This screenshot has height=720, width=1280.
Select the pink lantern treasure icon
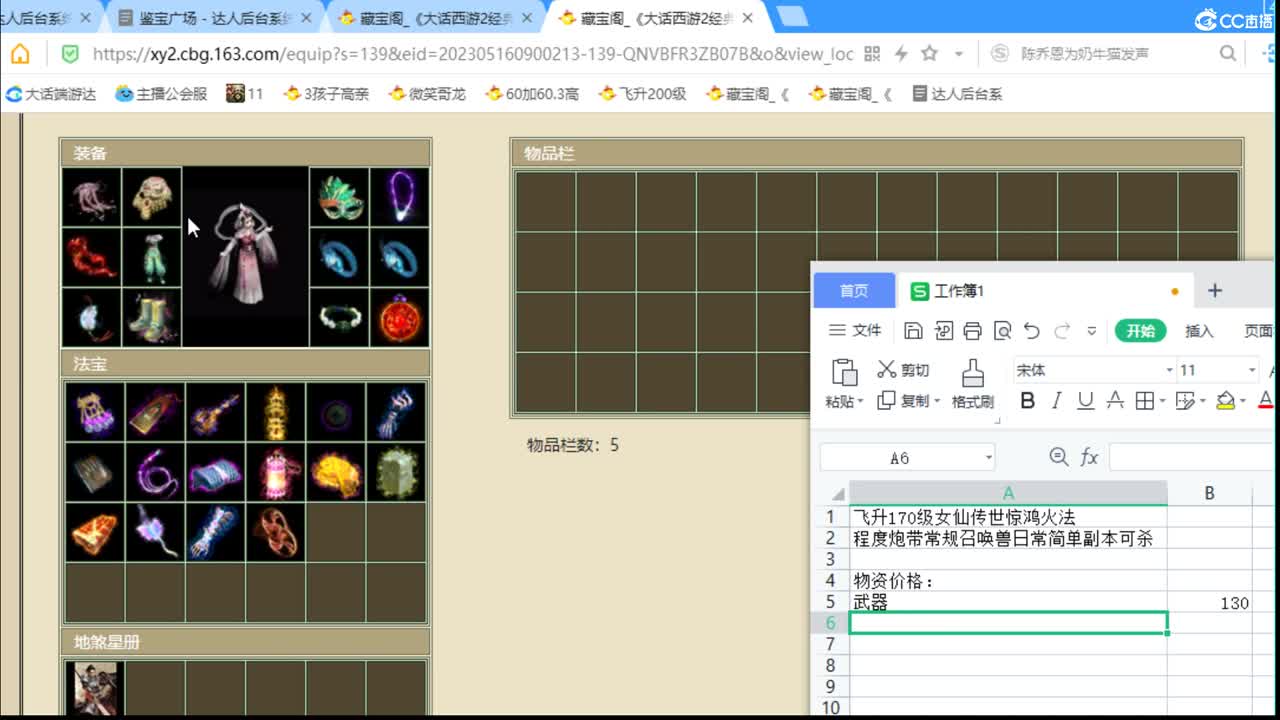tap(276, 472)
